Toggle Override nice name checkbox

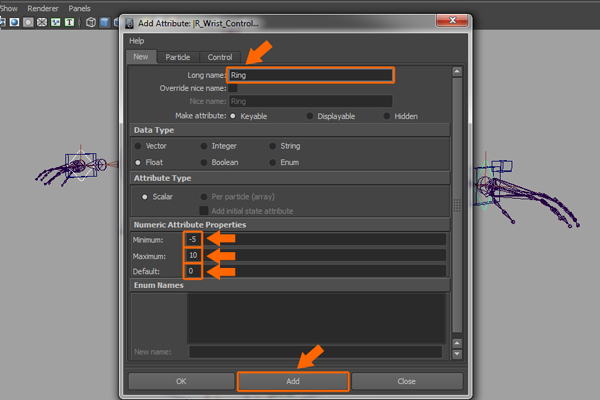click(233, 88)
